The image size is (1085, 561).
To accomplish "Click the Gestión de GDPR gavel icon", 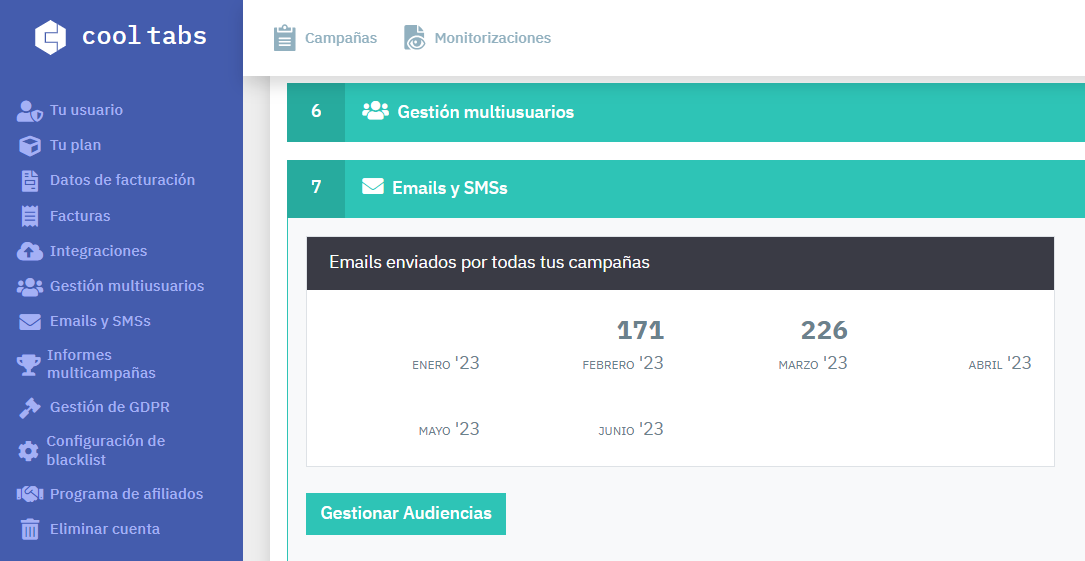I will tap(30, 407).
